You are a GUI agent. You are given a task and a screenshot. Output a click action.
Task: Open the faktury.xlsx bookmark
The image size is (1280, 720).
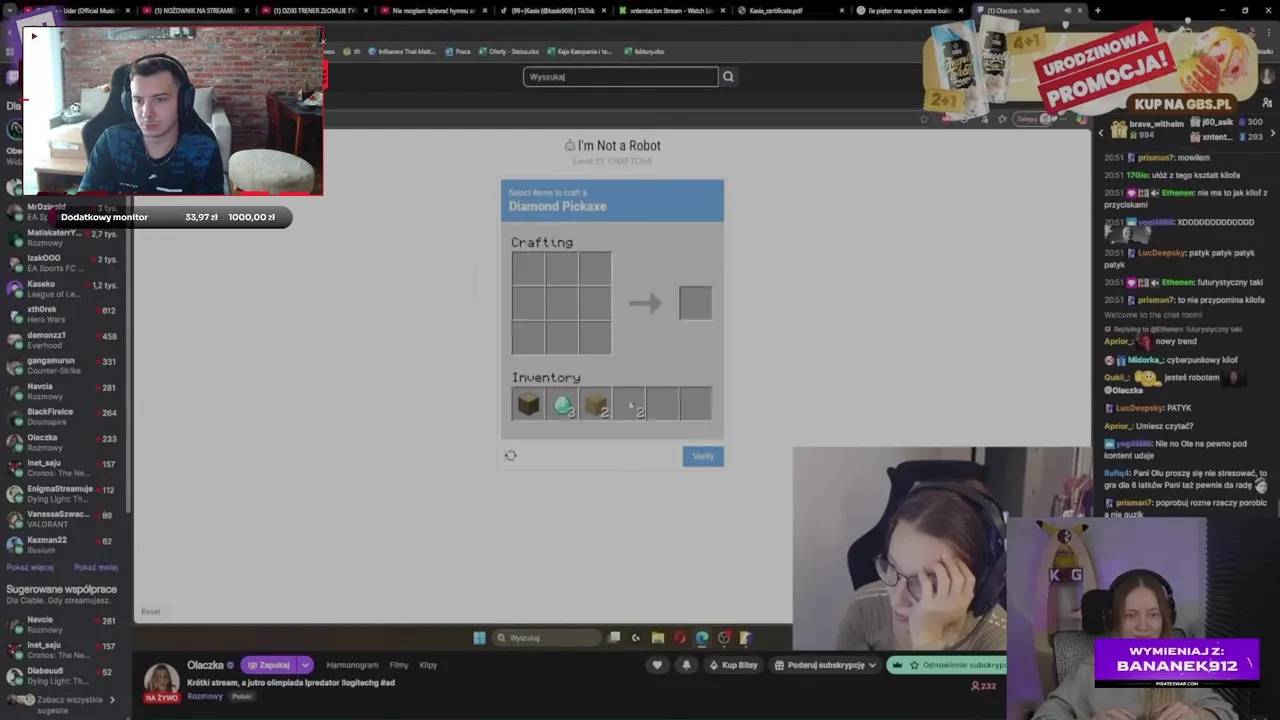click(643, 51)
